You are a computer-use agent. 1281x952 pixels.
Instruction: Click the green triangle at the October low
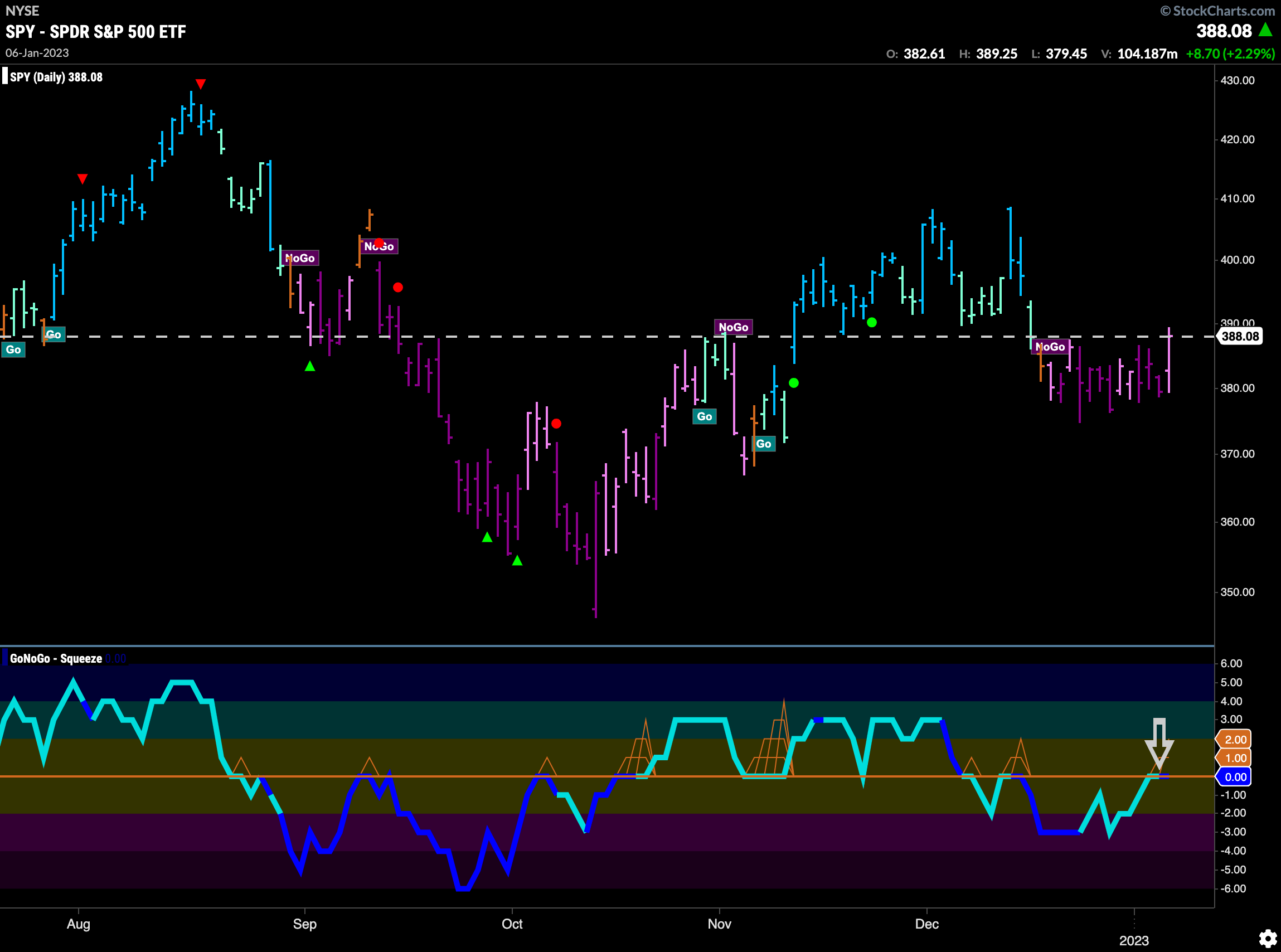pyautogui.click(x=517, y=560)
